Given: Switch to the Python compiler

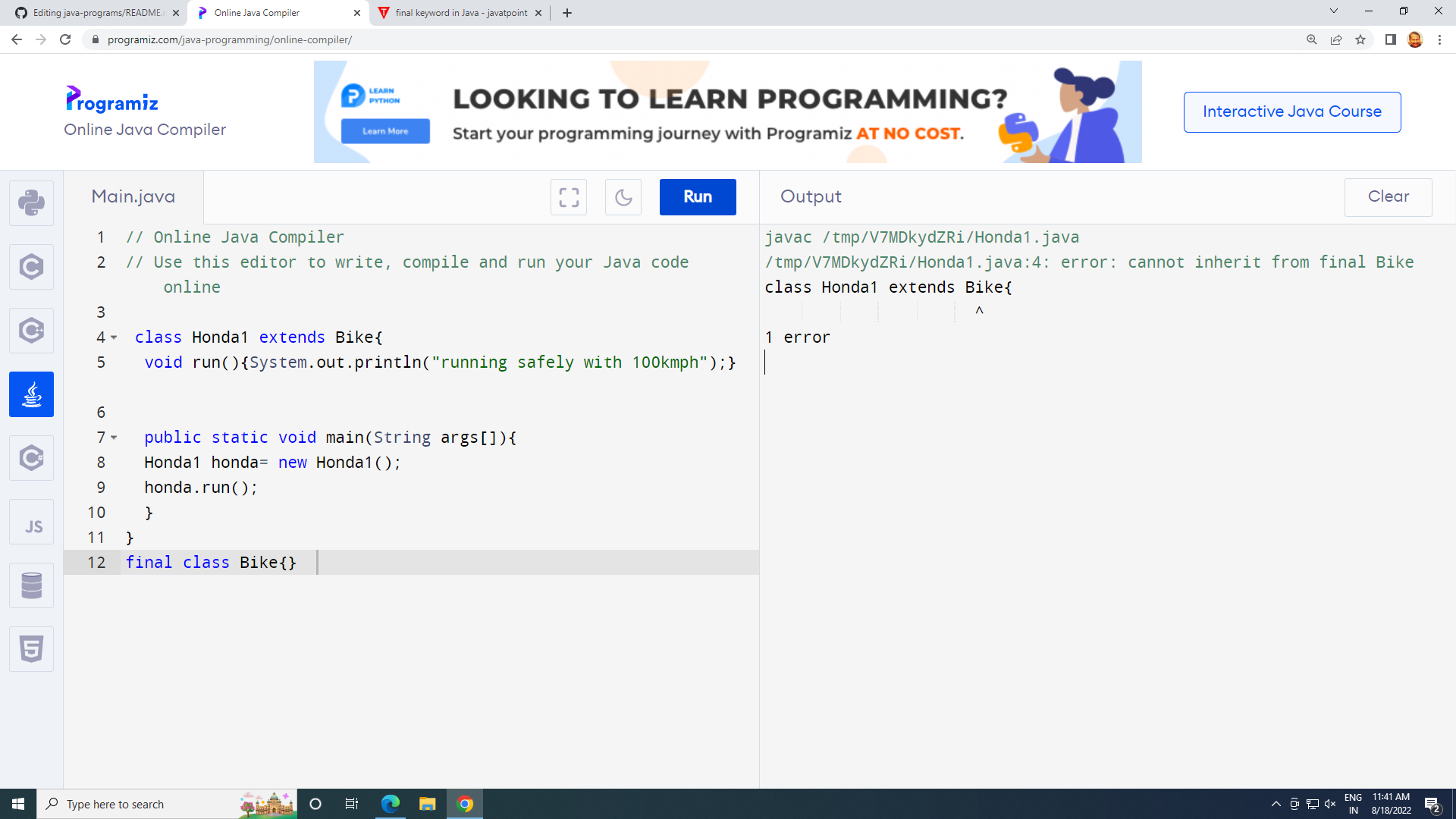Looking at the screenshot, I should click(31, 202).
